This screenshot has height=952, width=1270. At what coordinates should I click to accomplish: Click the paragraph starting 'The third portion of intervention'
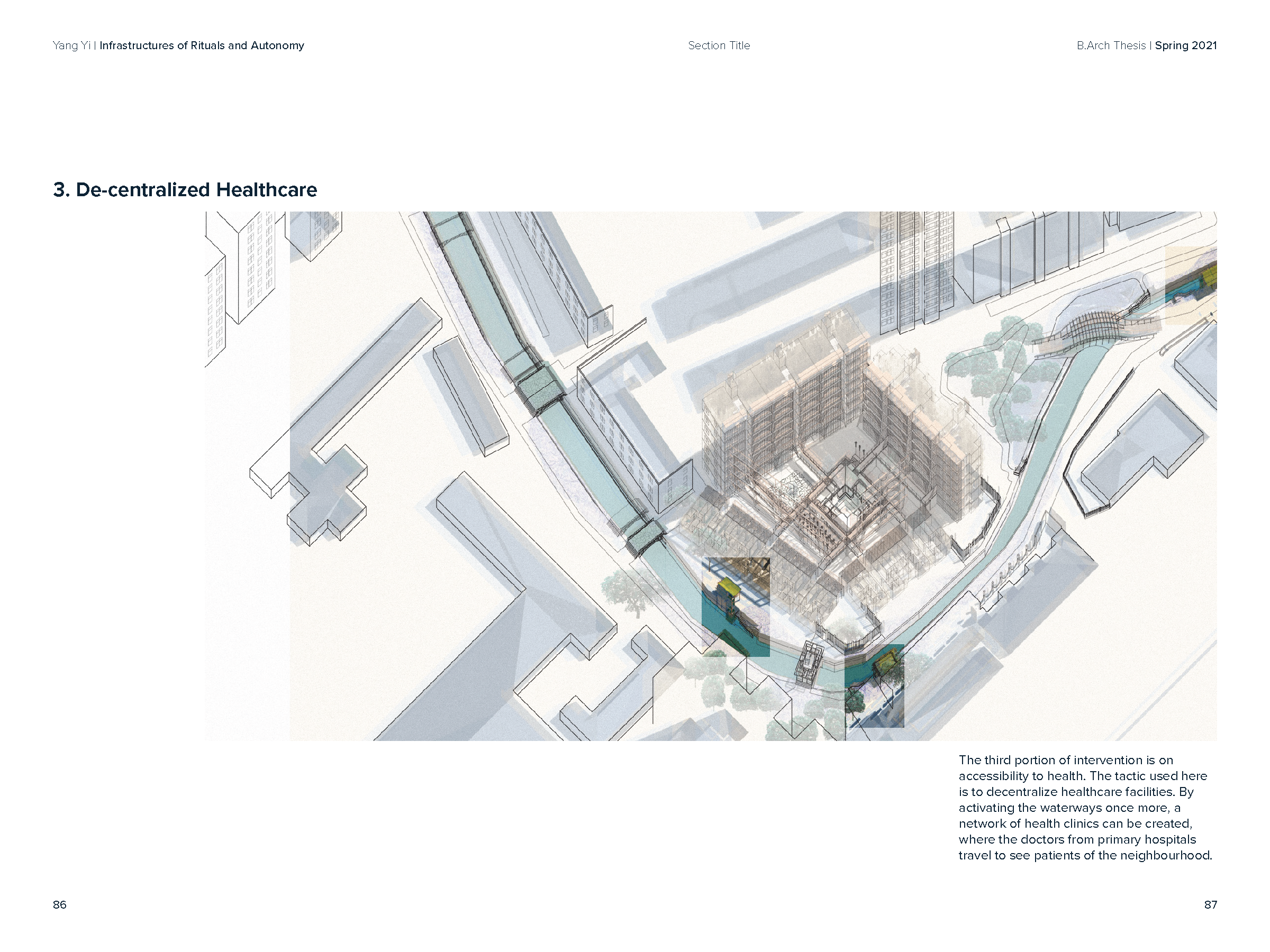pos(1085,808)
